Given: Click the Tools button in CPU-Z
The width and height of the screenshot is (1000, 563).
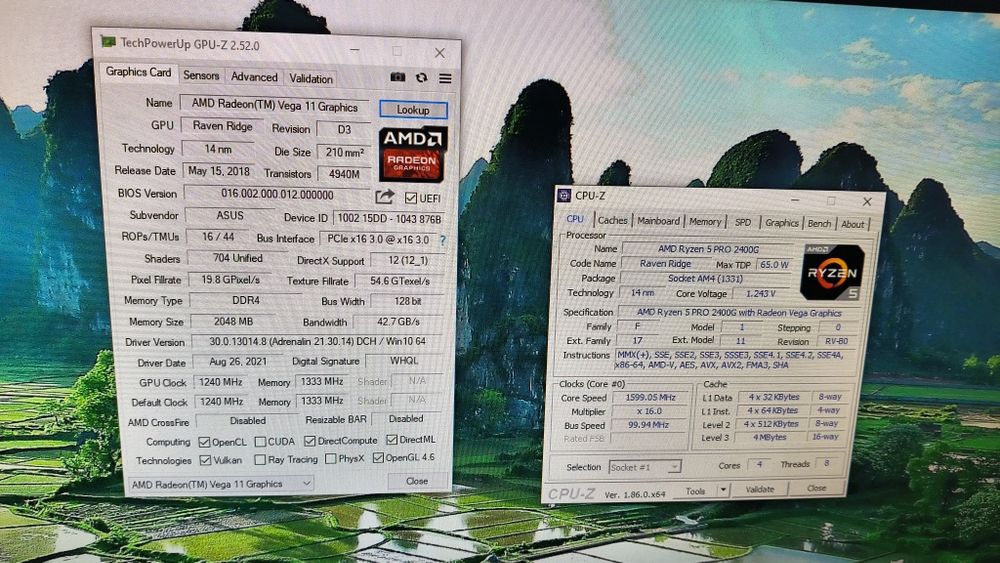Looking at the screenshot, I should (x=695, y=490).
